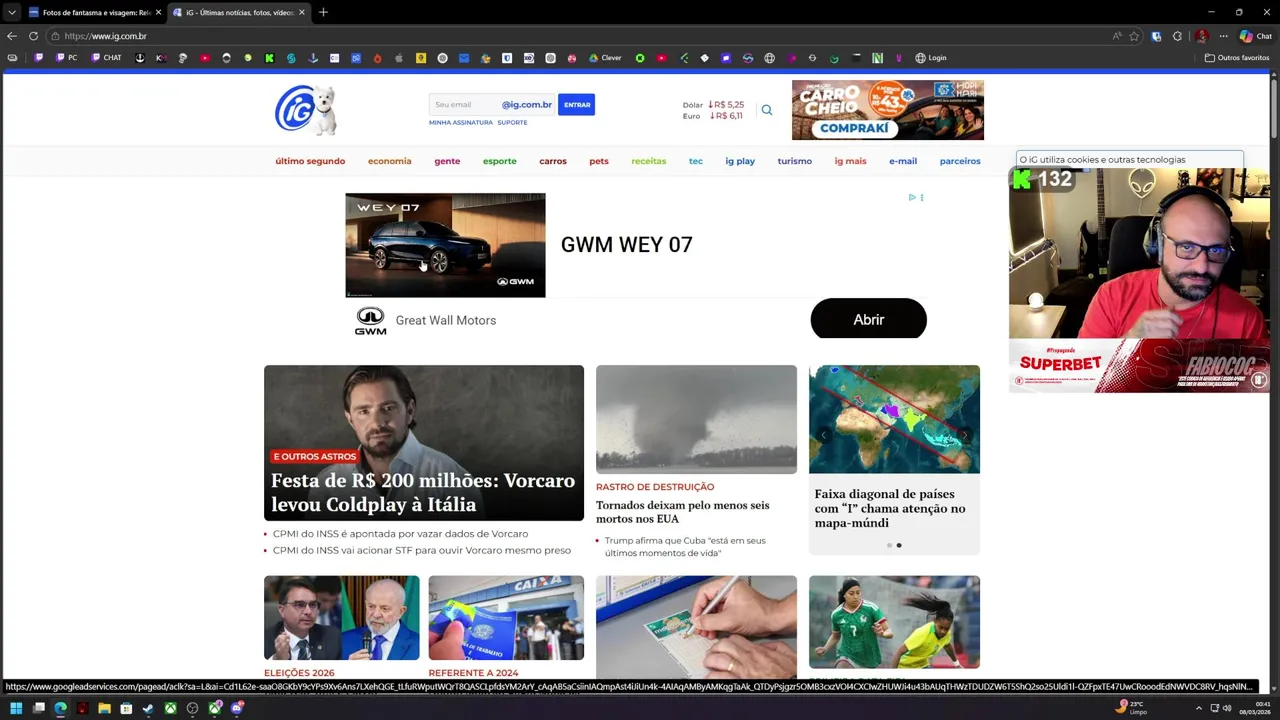The height and width of the screenshot is (720, 1280).
Task: Open the Great Wall Motors advertiser link
Action: point(446,320)
